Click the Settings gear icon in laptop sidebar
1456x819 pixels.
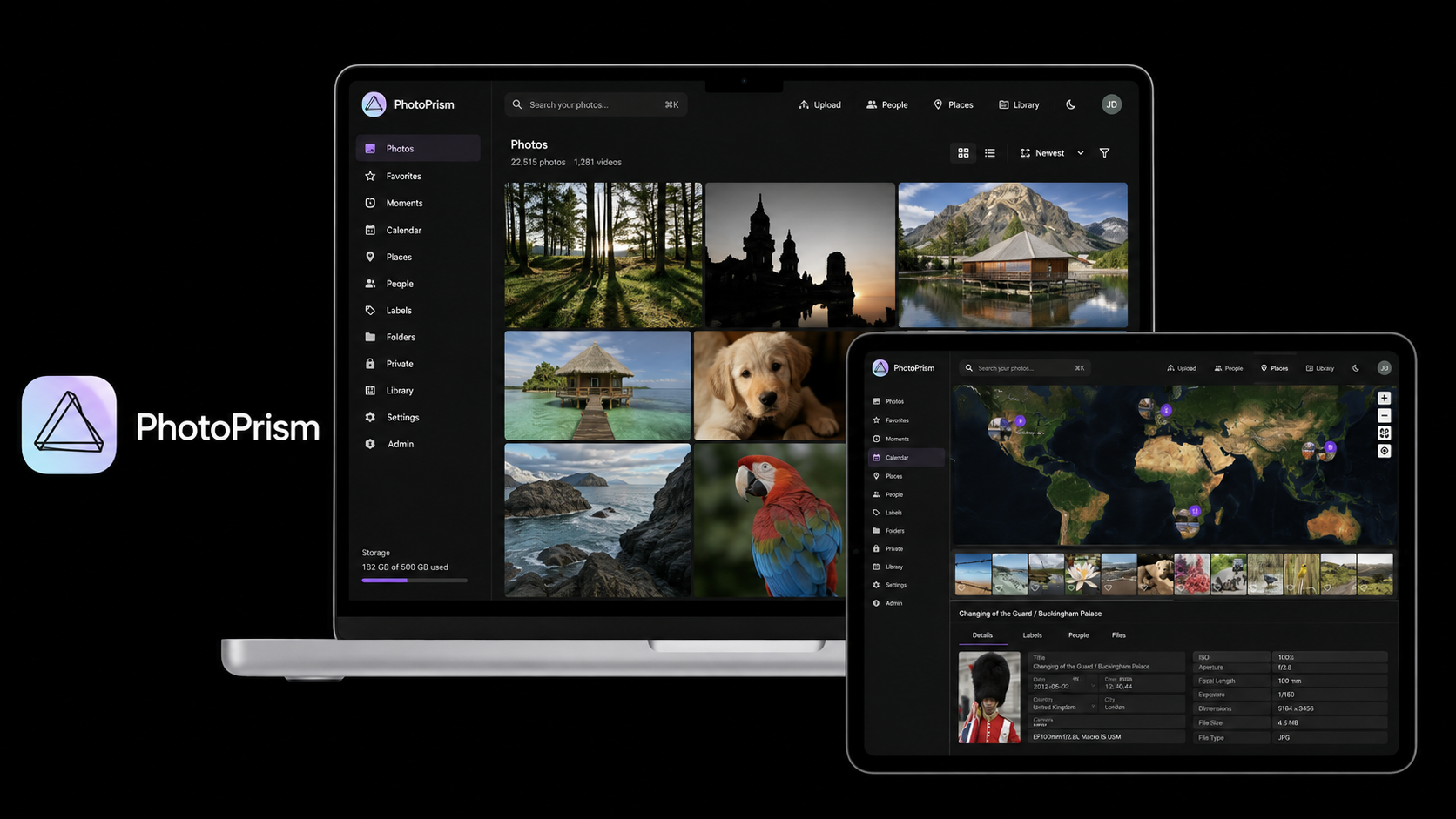click(x=370, y=417)
